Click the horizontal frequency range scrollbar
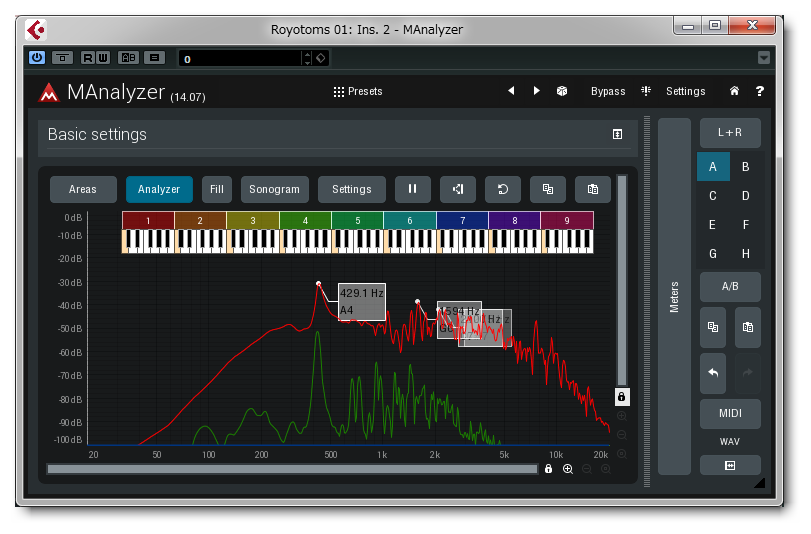The image size is (811, 534). click(x=292, y=469)
